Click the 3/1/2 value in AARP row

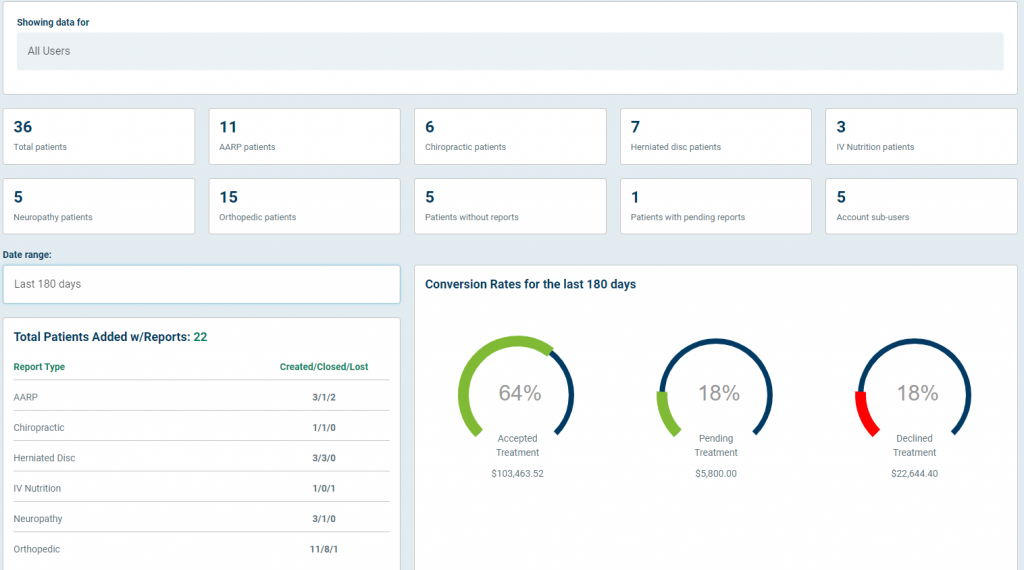click(324, 397)
